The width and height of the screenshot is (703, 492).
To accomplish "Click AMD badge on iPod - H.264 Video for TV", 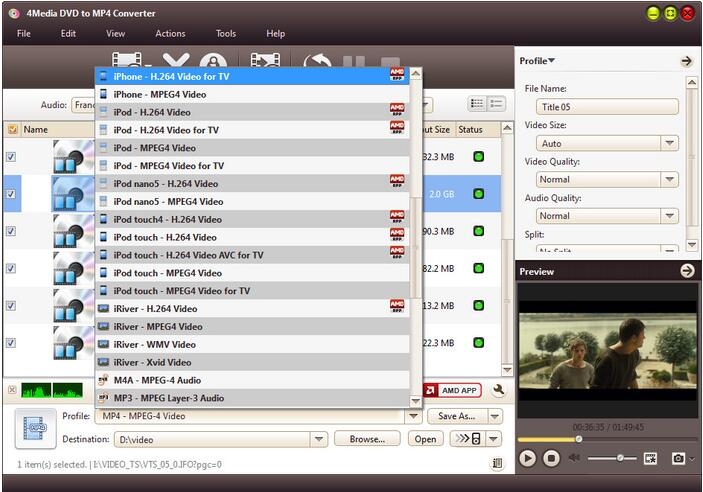I will point(397,127).
